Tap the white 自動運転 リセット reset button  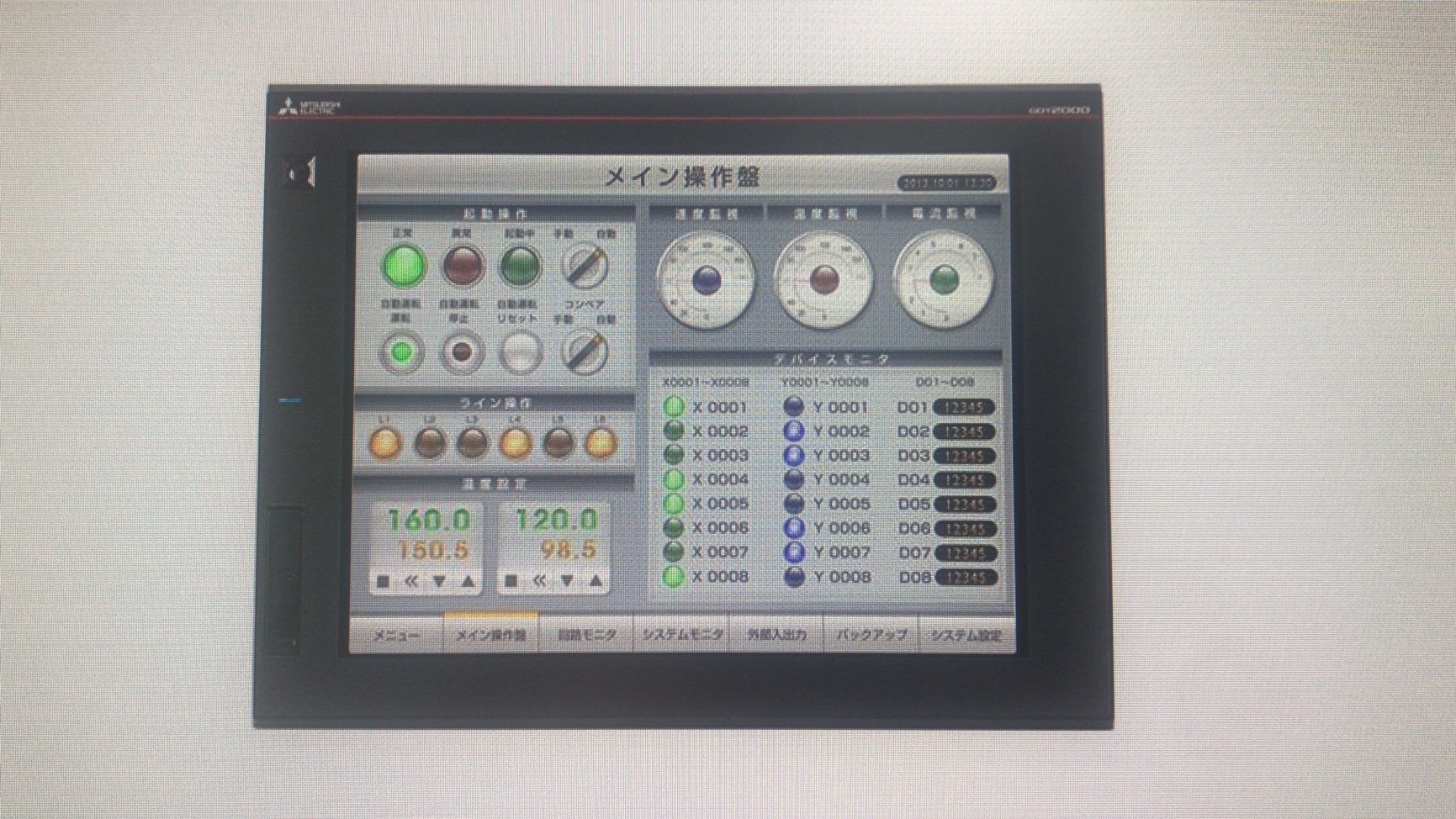tap(520, 351)
